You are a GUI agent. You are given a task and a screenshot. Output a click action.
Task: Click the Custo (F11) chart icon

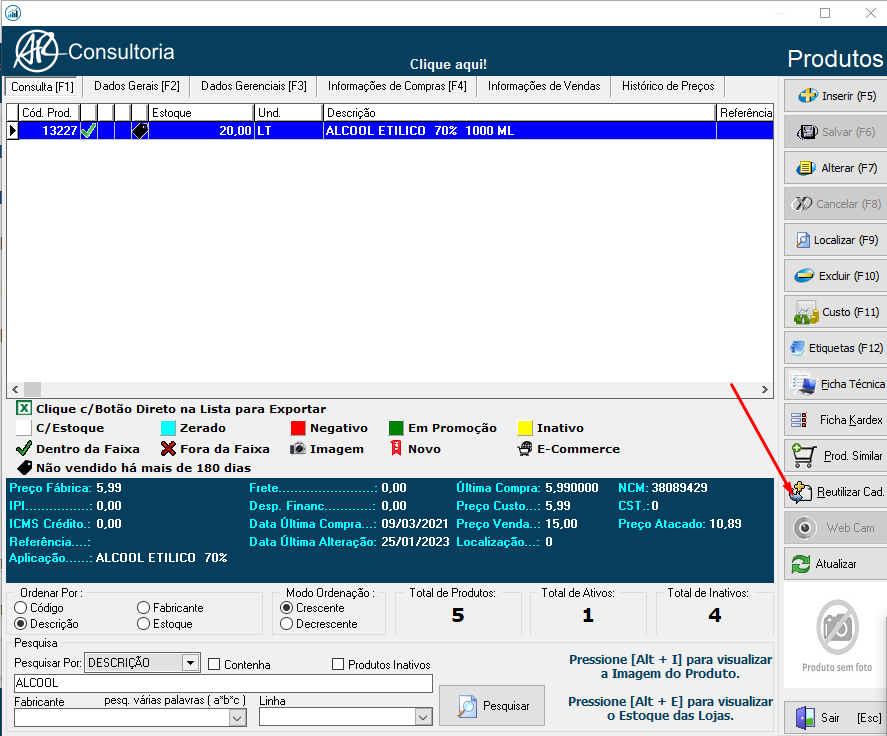[x=806, y=312]
